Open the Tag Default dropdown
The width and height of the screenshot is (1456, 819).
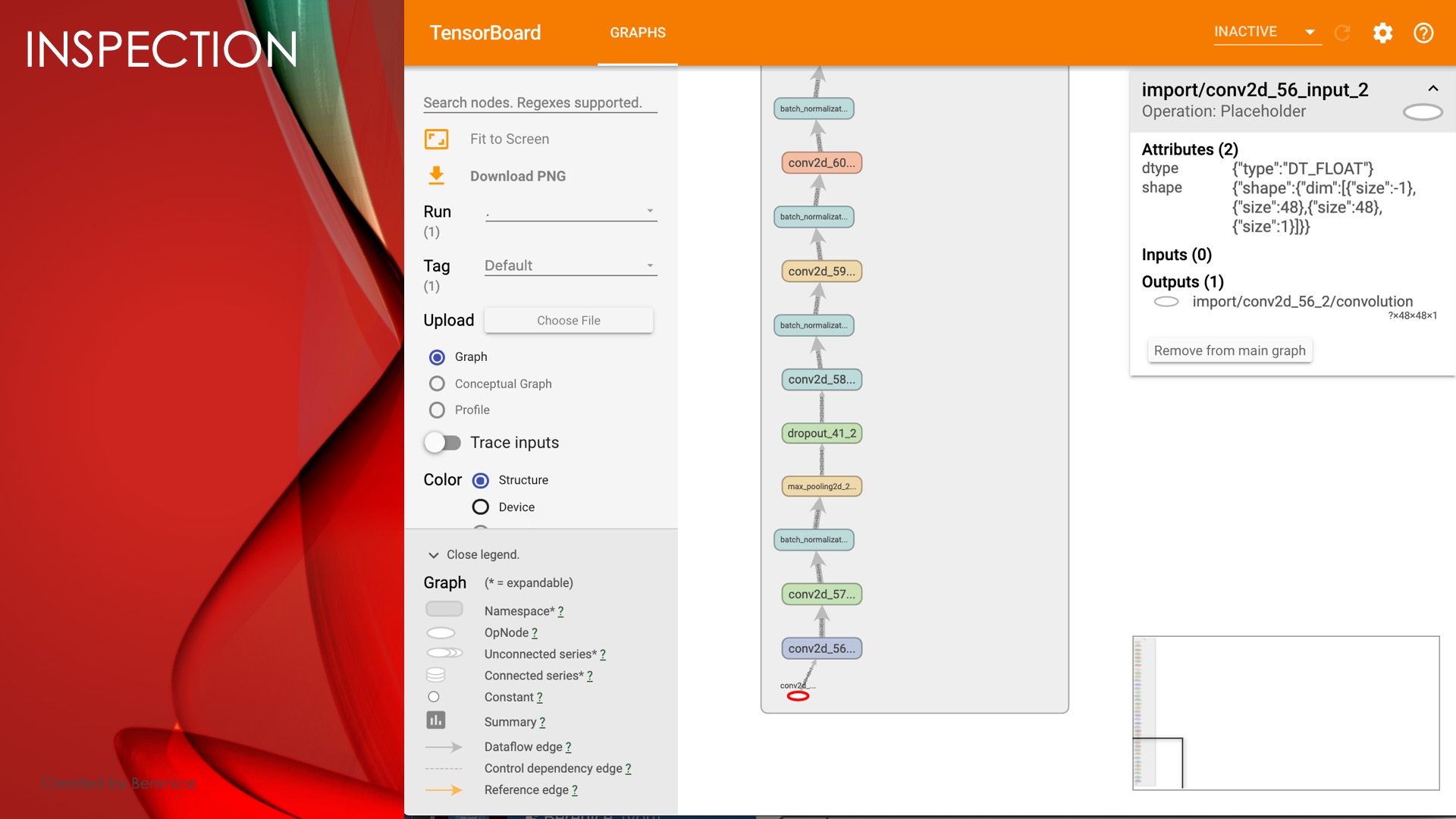coord(570,265)
